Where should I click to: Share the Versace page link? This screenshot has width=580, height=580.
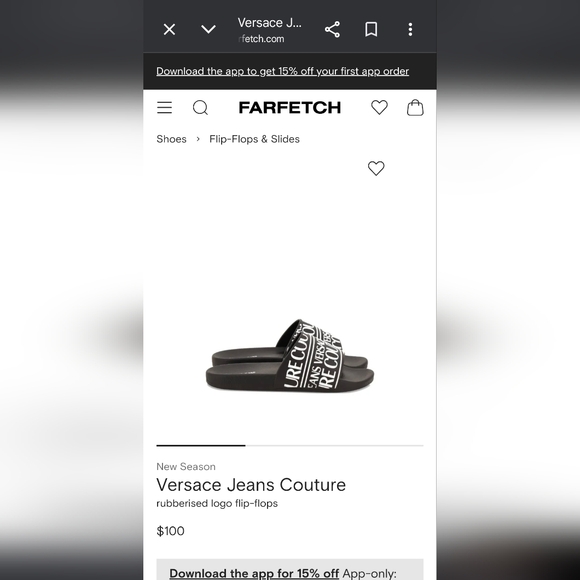(332, 29)
